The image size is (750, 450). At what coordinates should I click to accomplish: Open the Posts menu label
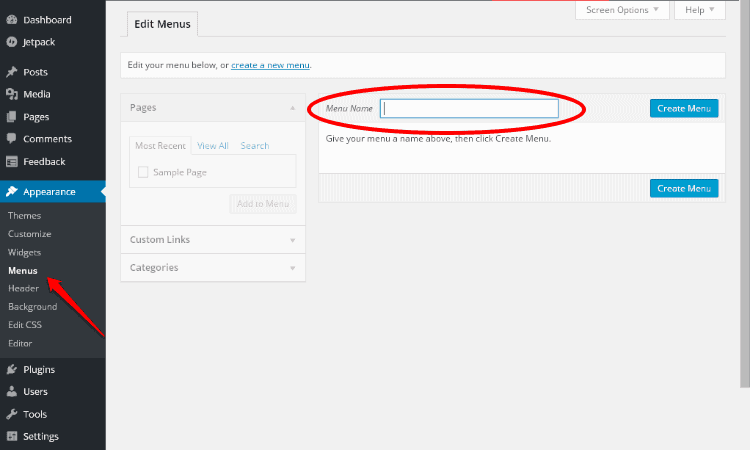[x=35, y=72]
